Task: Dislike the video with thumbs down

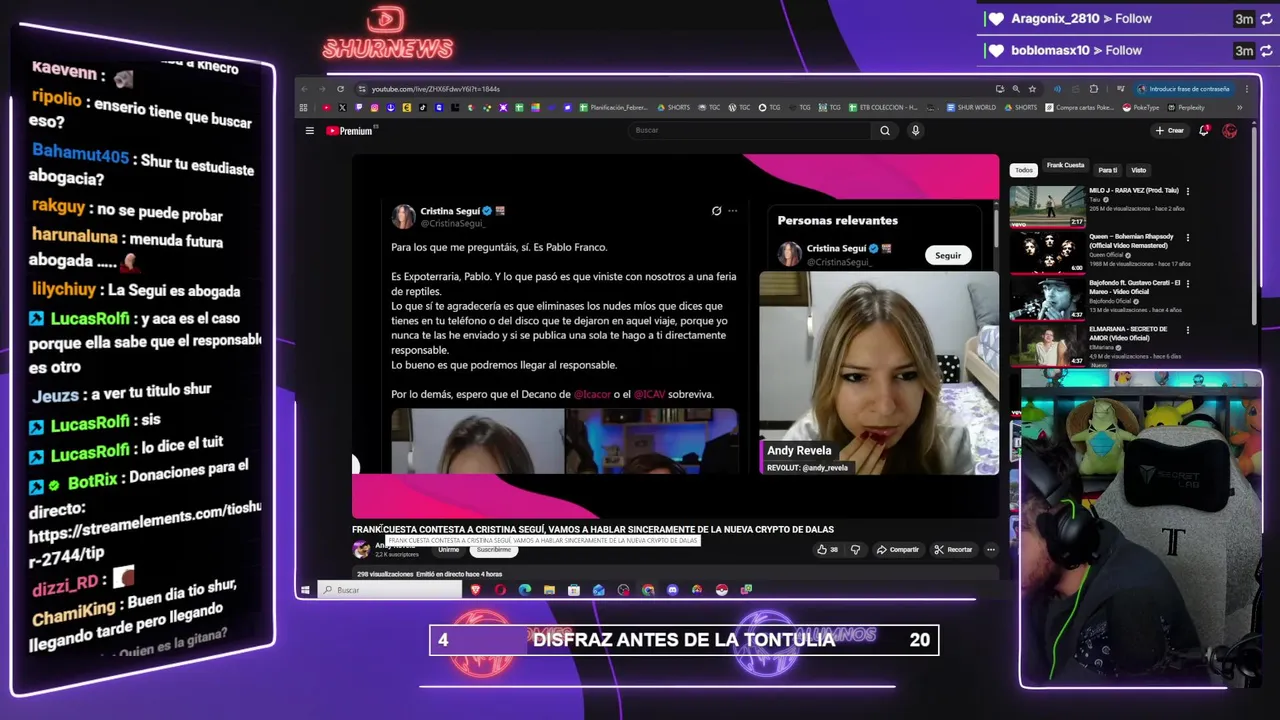Action: (855, 549)
